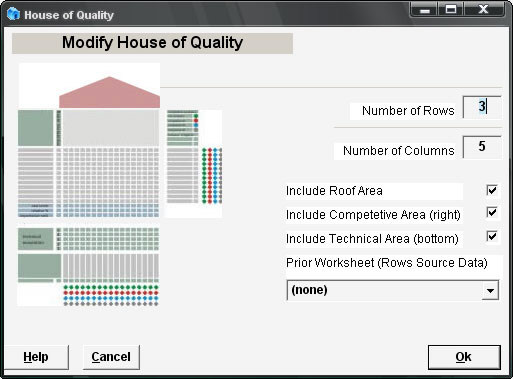Close the House of Quality dialog
This screenshot has height=379, width=513.
click(x=484, y=10)
